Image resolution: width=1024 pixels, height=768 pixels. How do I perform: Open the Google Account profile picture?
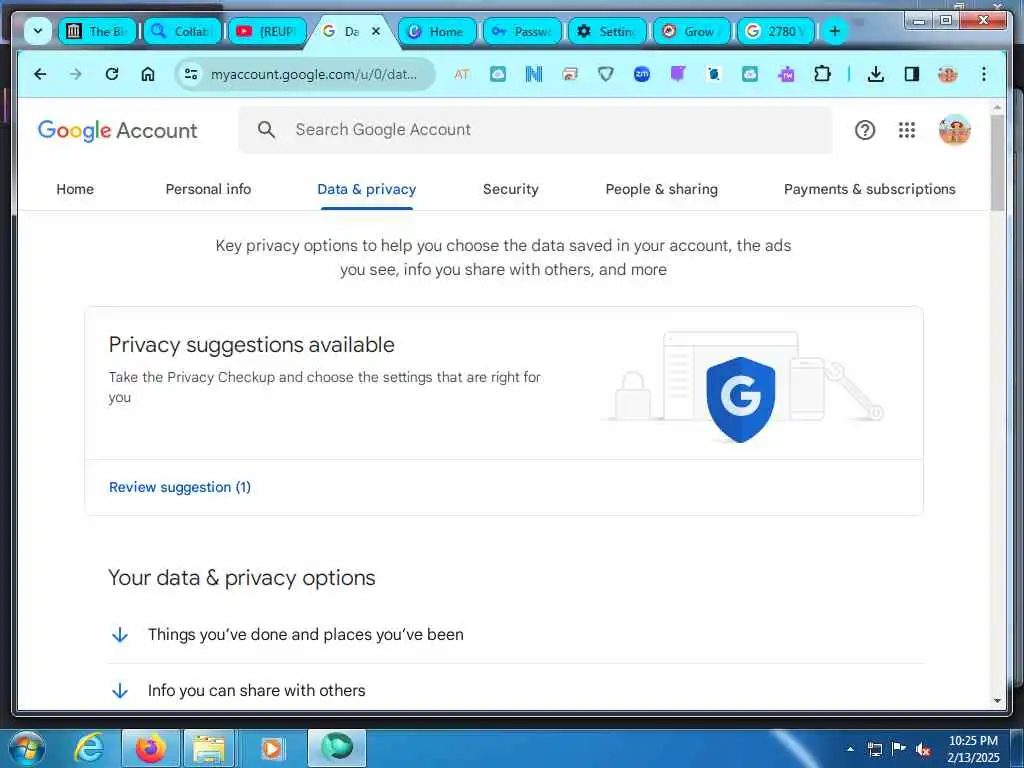[954, 130]
